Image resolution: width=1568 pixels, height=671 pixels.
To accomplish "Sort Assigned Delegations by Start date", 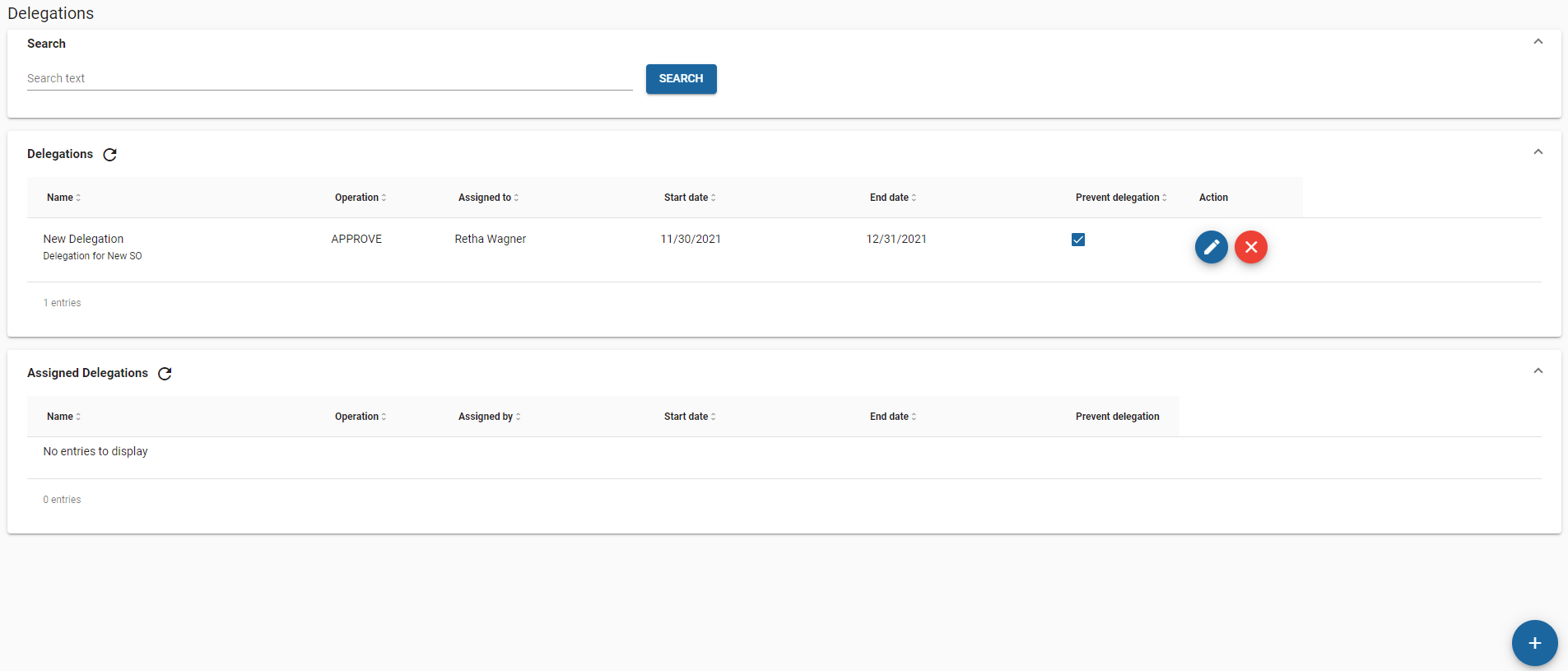I will [689, 417].
